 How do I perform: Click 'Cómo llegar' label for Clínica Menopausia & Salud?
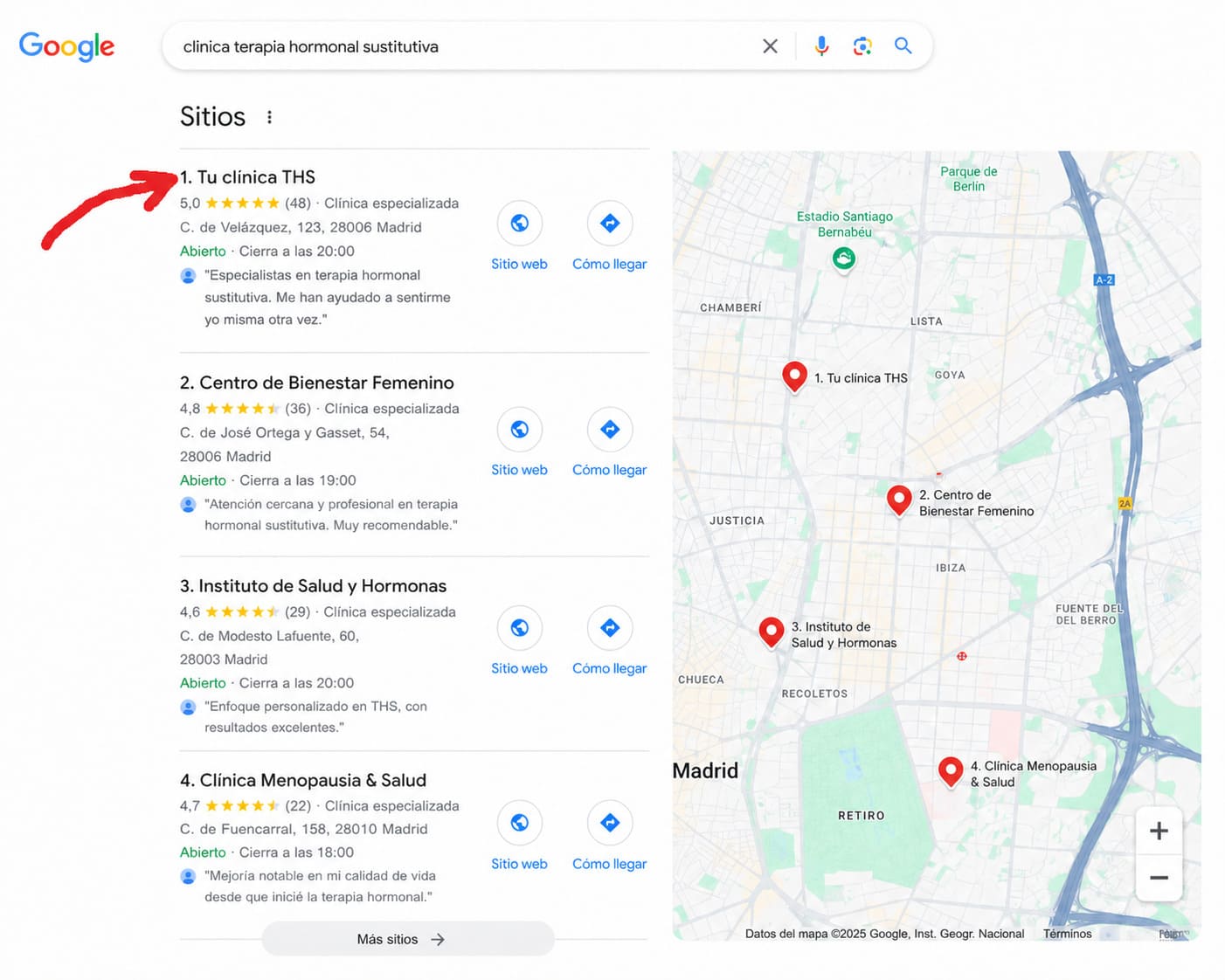click(x=610, y=864)
